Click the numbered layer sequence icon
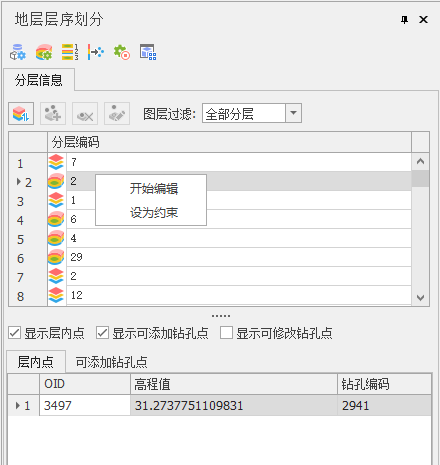Image resolution: width=440 pixels, height=465 pixels. tap(70, 52)
